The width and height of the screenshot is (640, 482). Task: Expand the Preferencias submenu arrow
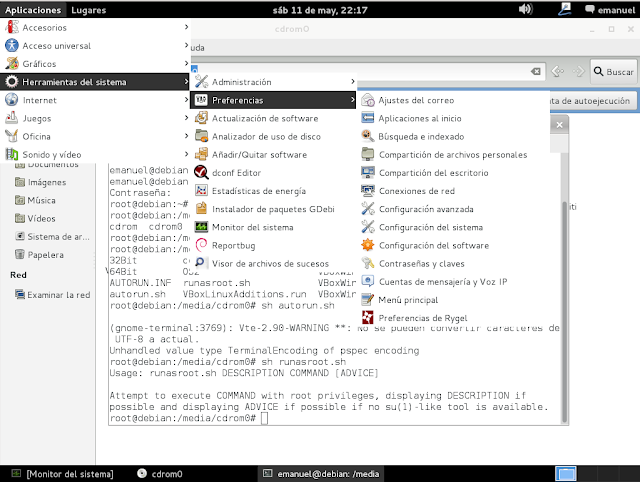point(353,100)
